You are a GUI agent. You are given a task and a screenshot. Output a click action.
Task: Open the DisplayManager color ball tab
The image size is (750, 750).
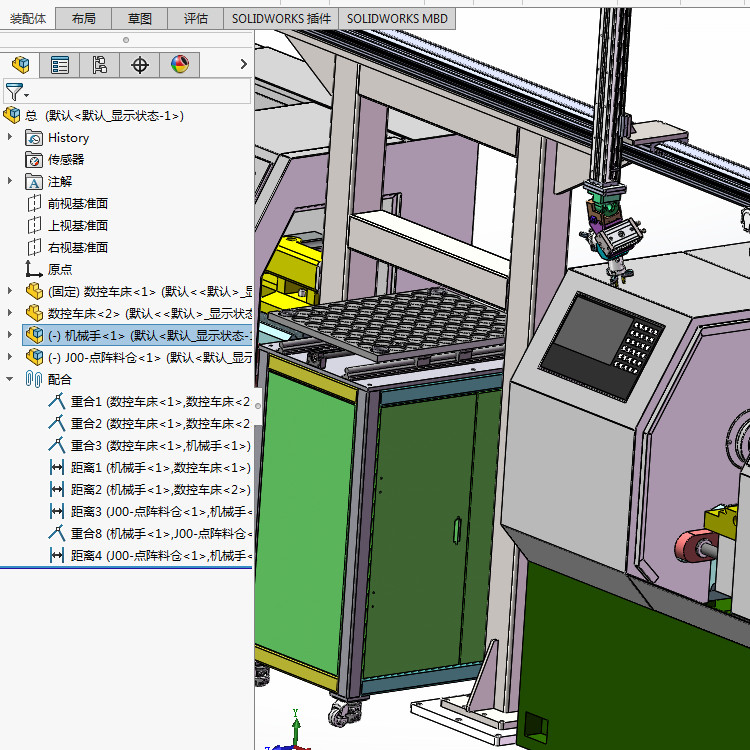[179, 65]
